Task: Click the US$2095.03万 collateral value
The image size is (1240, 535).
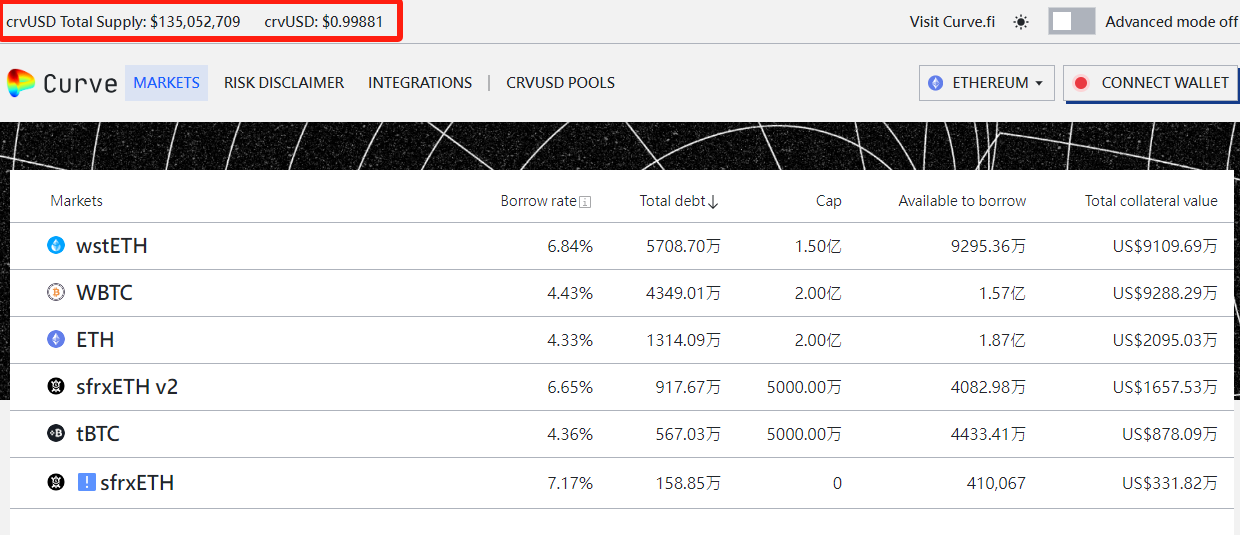Action: pos(1165,340)
